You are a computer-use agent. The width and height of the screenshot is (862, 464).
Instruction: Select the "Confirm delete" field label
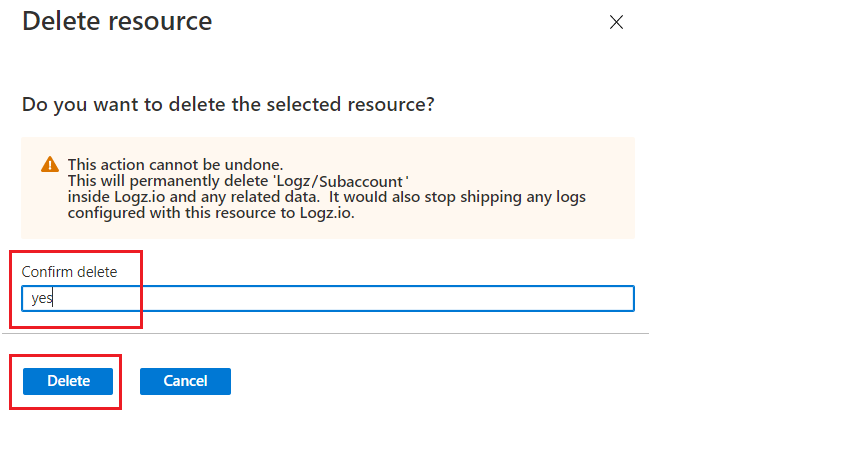tap(69, 271)
